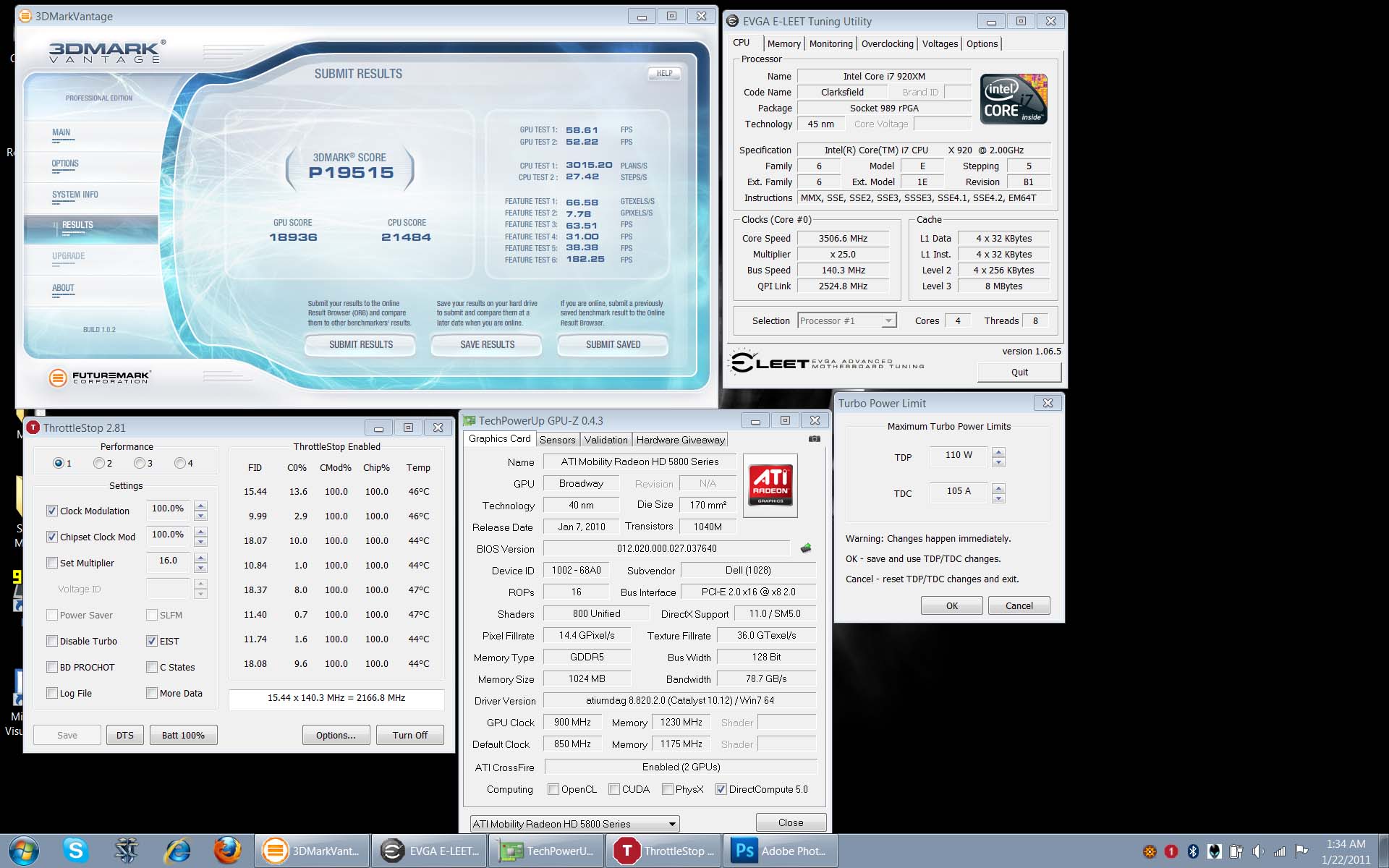Open the Adobe Photoshop taskbar item
The width and height of the screenshot is (1389, 868).
[781, 851]
